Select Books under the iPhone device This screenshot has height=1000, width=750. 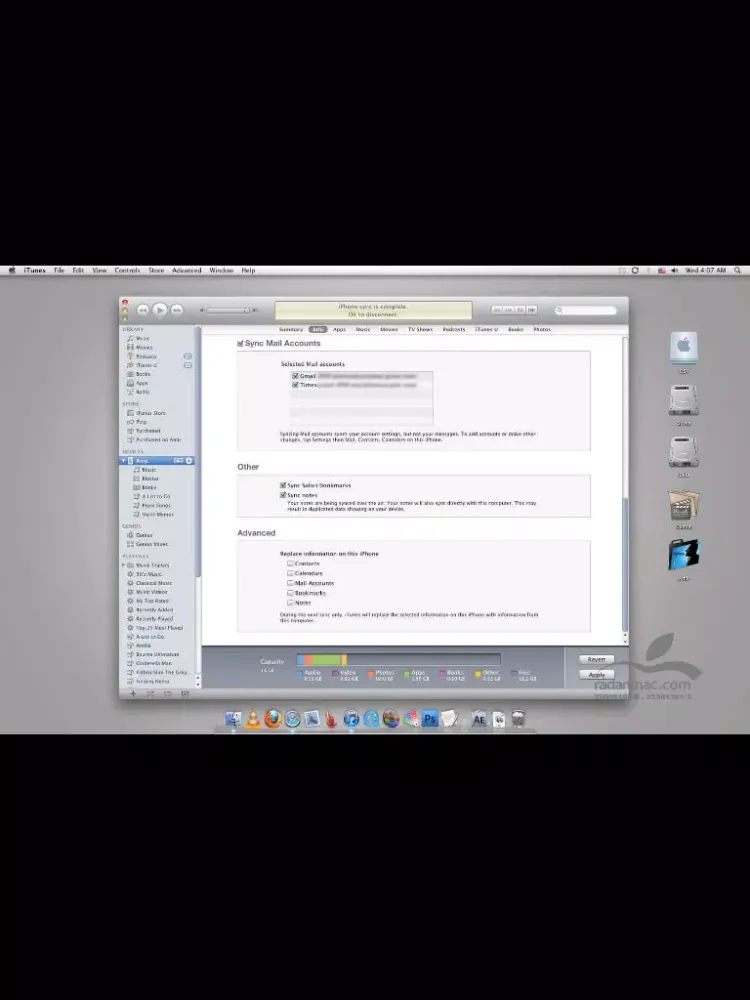click(x=145, y=487)
